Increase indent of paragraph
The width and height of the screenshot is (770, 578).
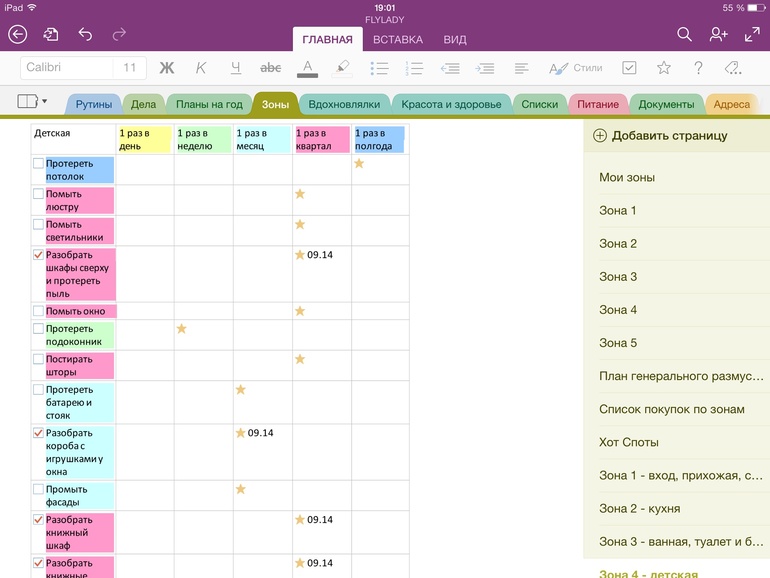[486, 68]
